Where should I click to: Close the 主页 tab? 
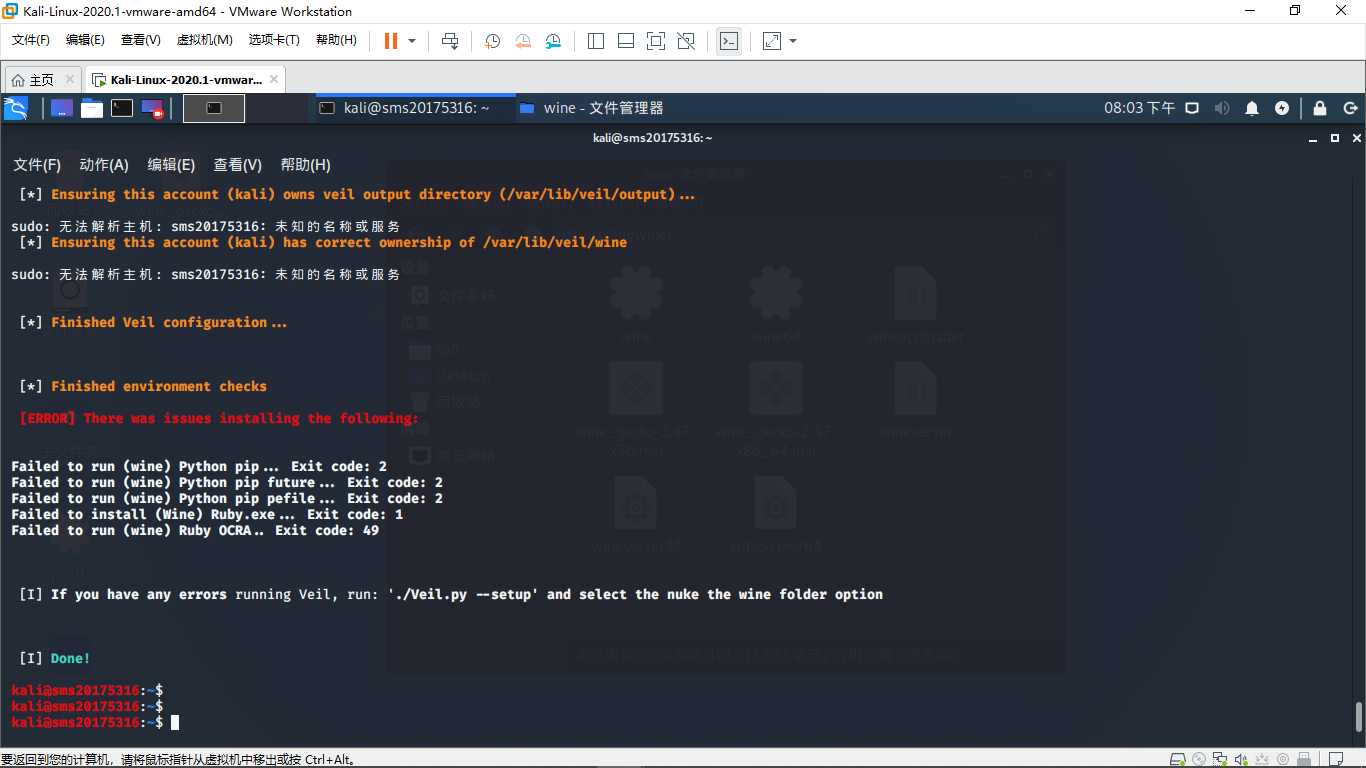click(69, 80)
